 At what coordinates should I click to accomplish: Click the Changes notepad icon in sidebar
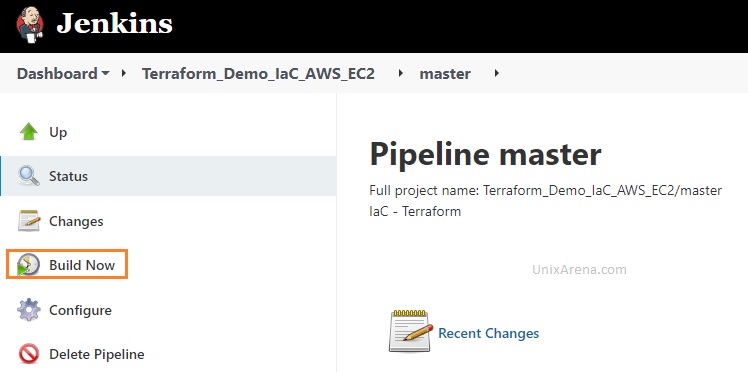[x=29, y=221]
